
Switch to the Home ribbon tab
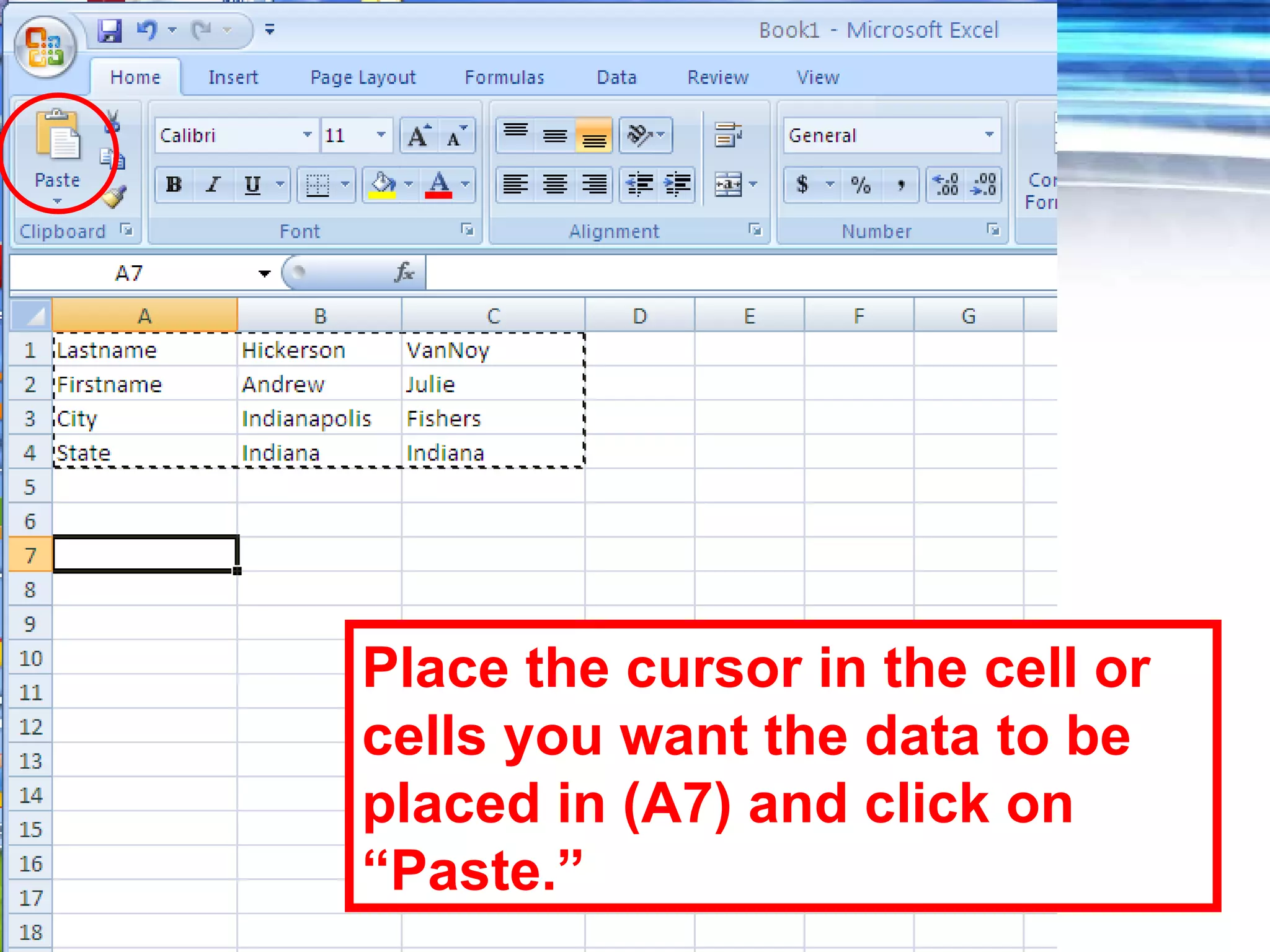click(x=135, y=77)
